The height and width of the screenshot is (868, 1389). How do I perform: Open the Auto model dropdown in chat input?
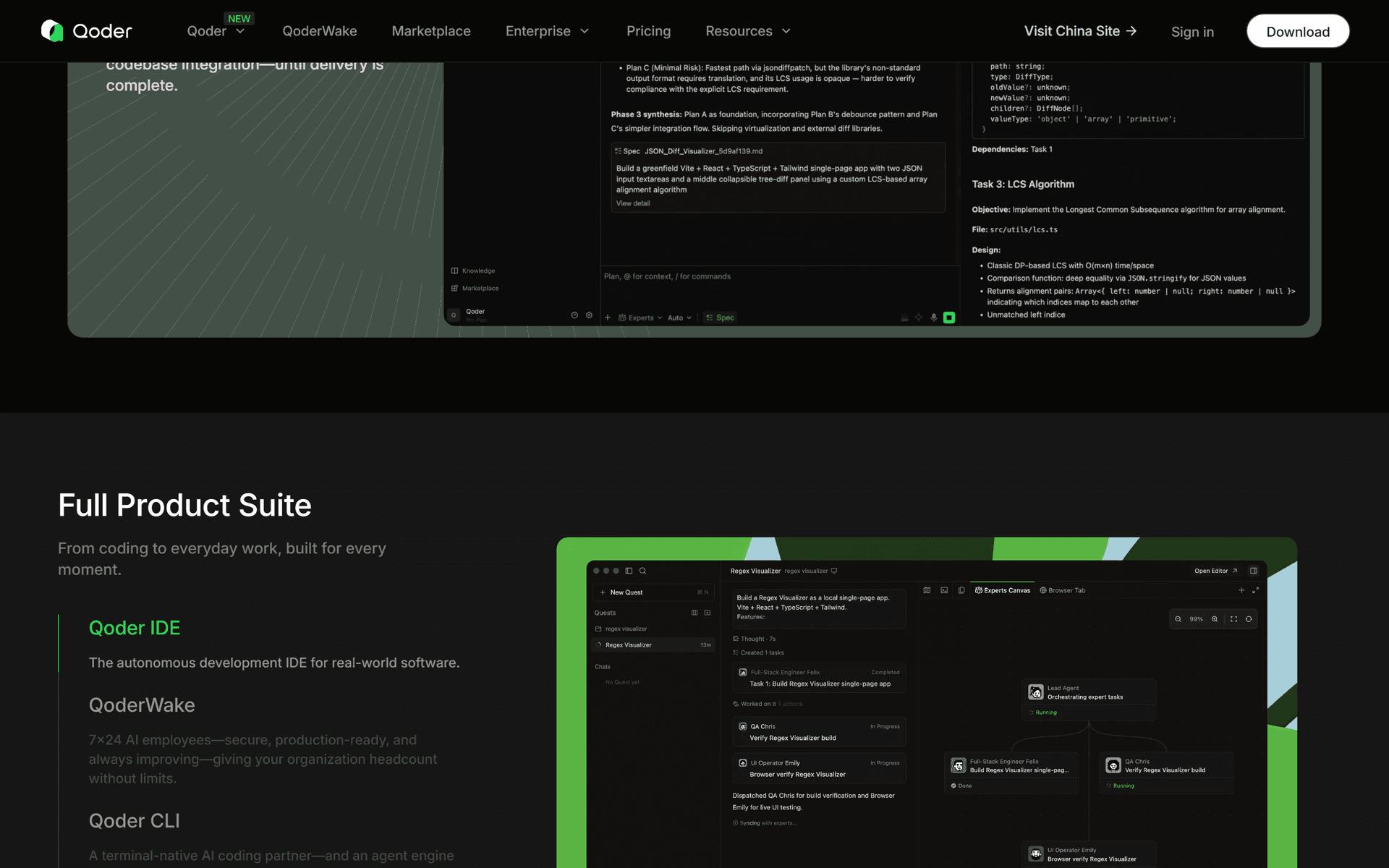click(x=679, y=318)
